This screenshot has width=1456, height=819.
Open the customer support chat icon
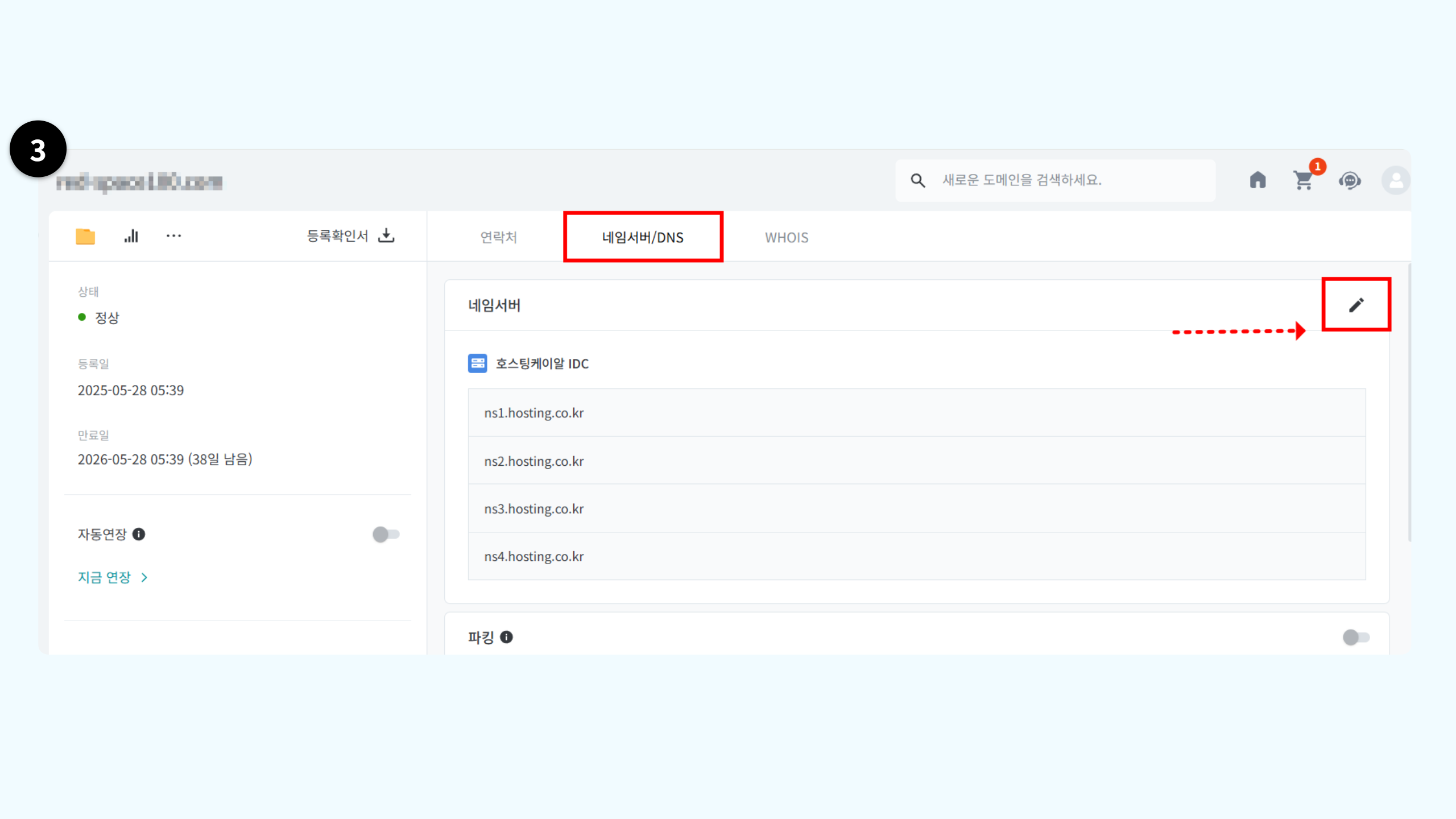coord(1350,181)
